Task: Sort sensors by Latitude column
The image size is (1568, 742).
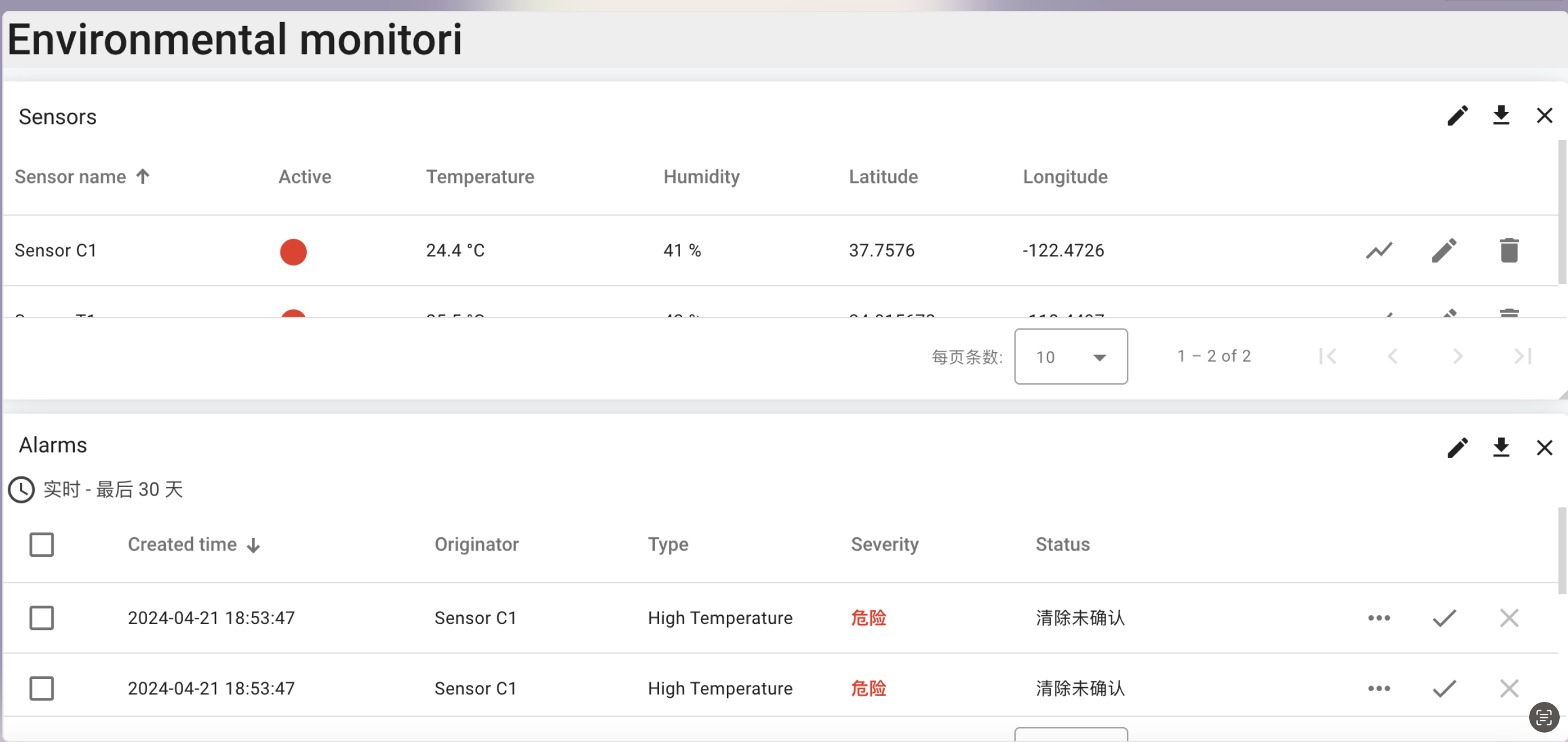Action: point(883,177)
